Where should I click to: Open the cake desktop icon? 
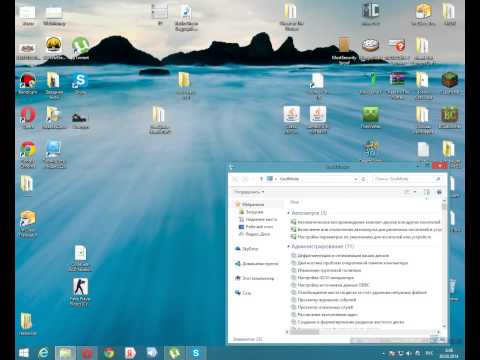tap(370, 46)
